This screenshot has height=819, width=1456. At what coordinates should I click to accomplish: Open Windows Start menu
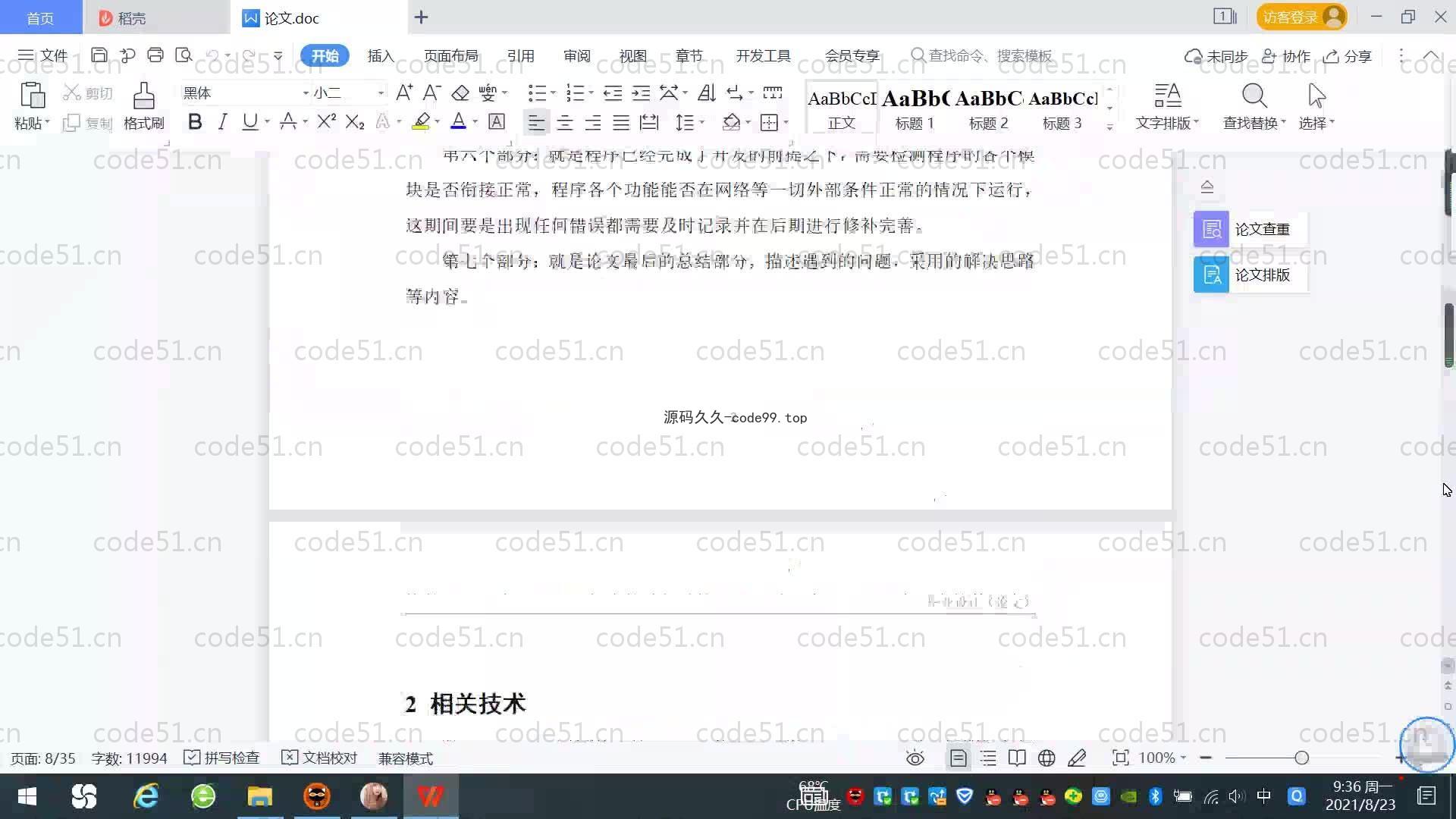pos(27,796)
